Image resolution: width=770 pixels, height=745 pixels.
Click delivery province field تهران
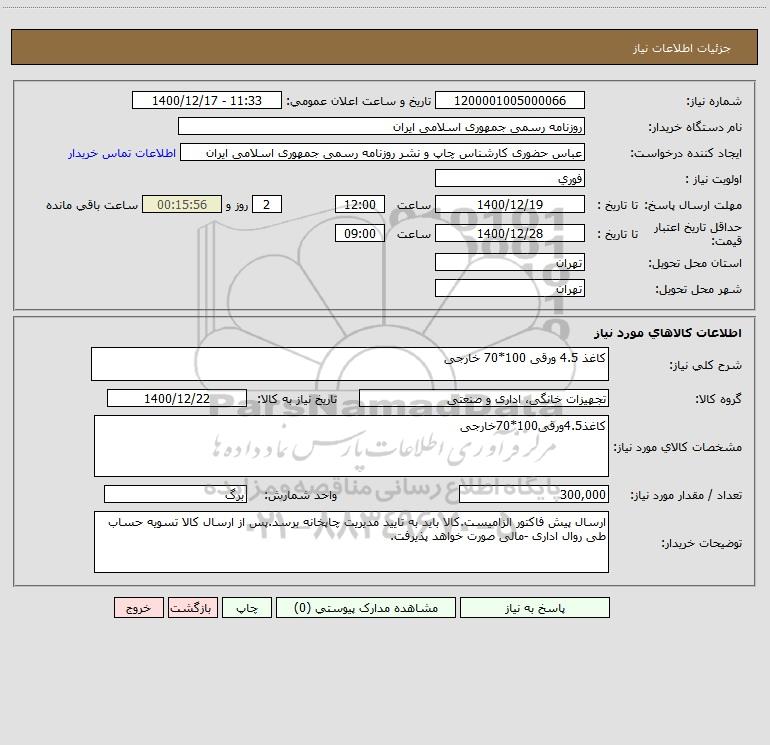pos(510,262)
